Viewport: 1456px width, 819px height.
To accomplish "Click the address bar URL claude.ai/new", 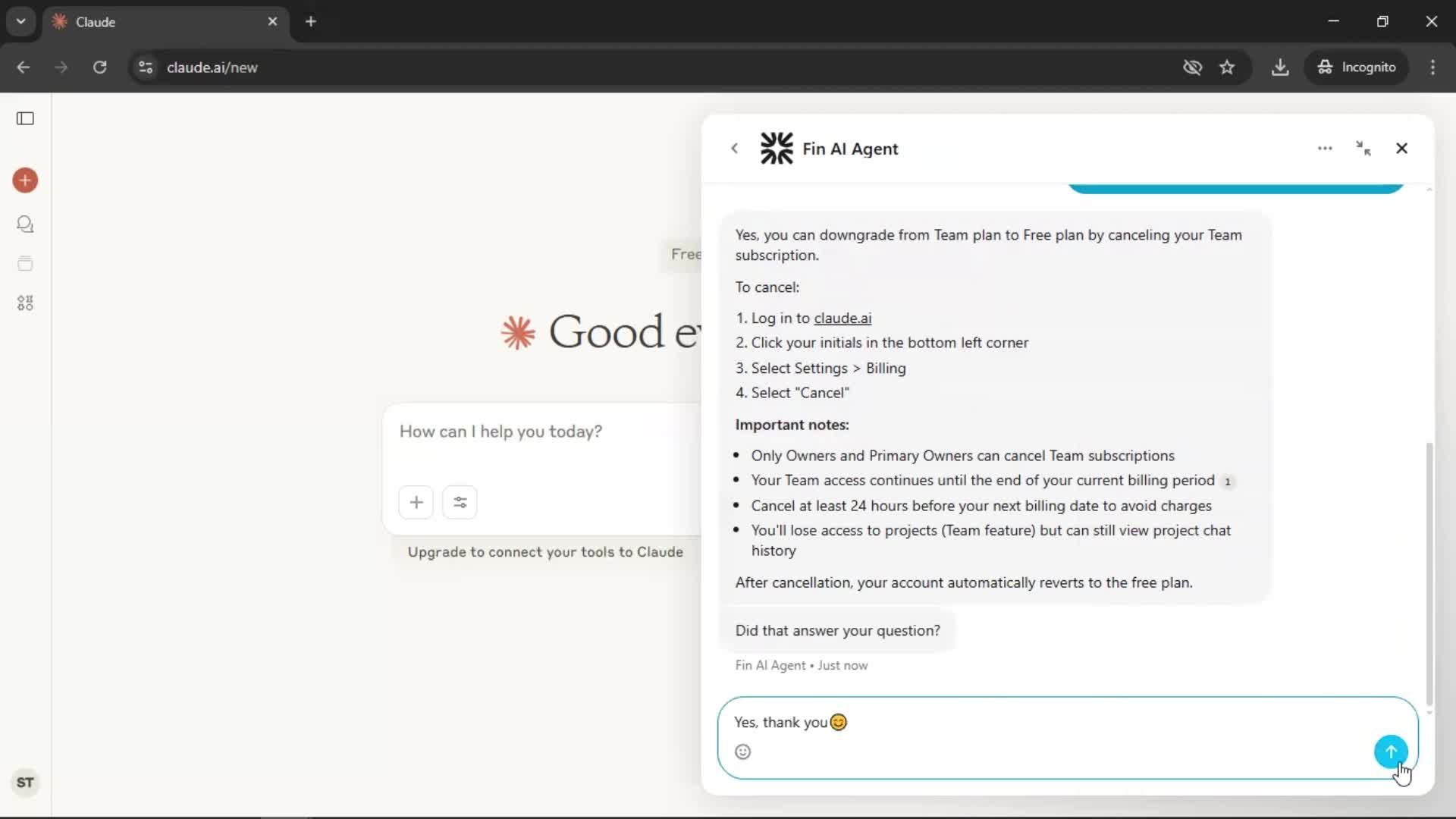I will point(212,67).
